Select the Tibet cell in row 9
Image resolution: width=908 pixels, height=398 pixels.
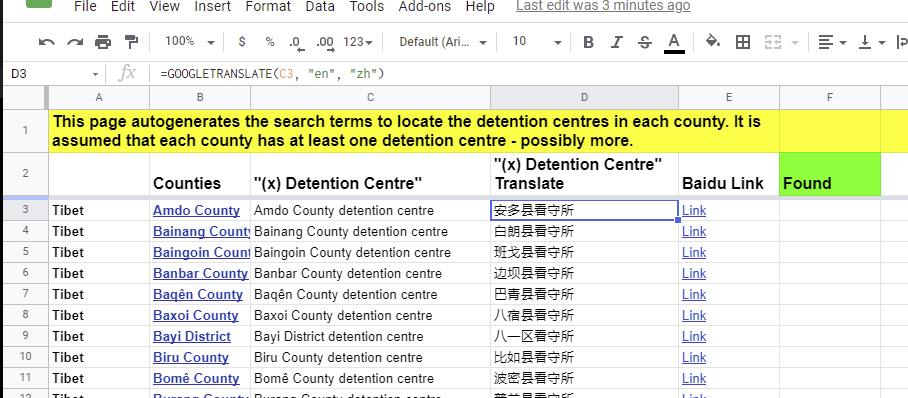99,336
